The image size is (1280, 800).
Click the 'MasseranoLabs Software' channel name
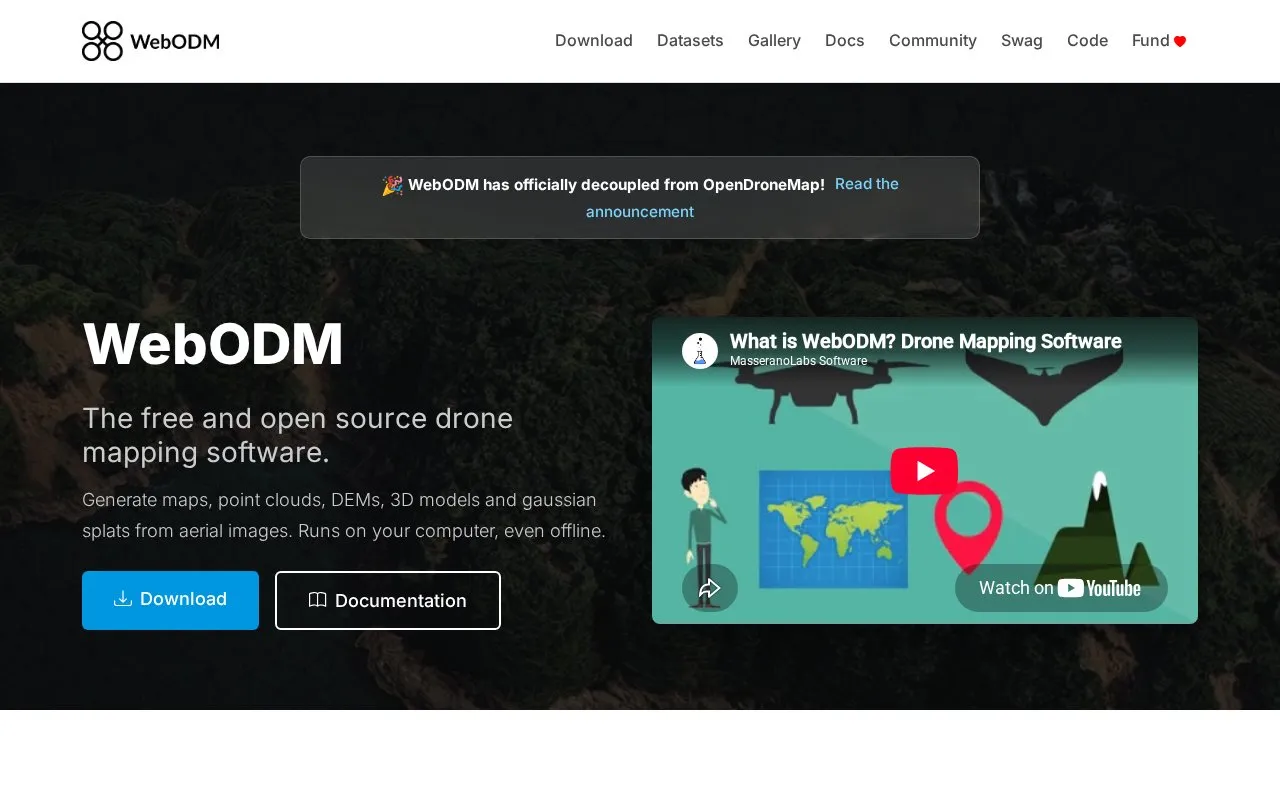[798, 361]
